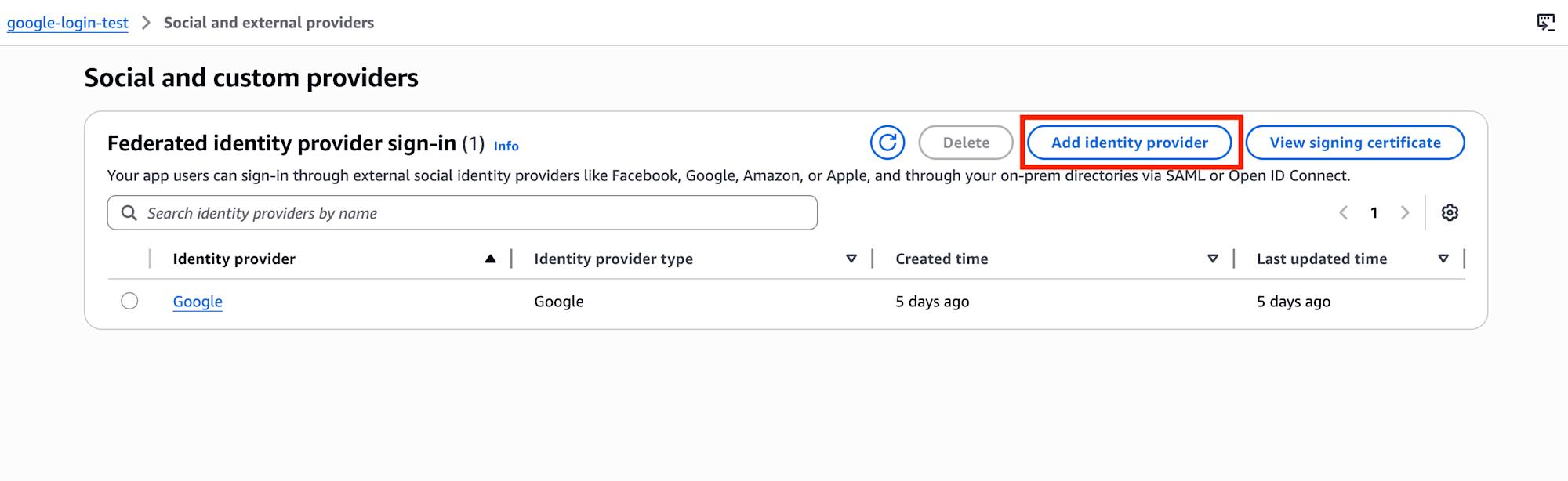The image size is (1568, 481).
Task: Sort by Last updated time arrow
Action: (1443, 259)
